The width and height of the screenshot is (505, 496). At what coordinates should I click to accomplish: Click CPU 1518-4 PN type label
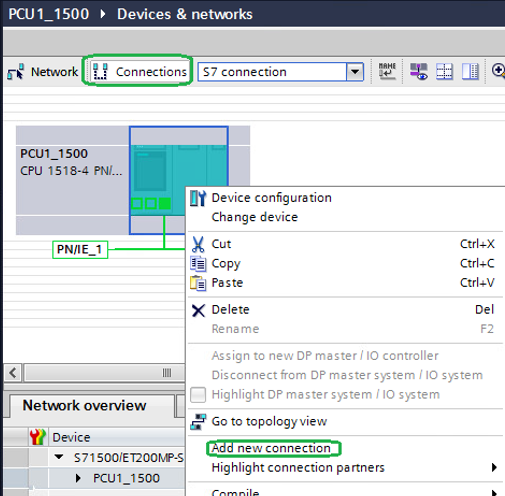(71, 171)
